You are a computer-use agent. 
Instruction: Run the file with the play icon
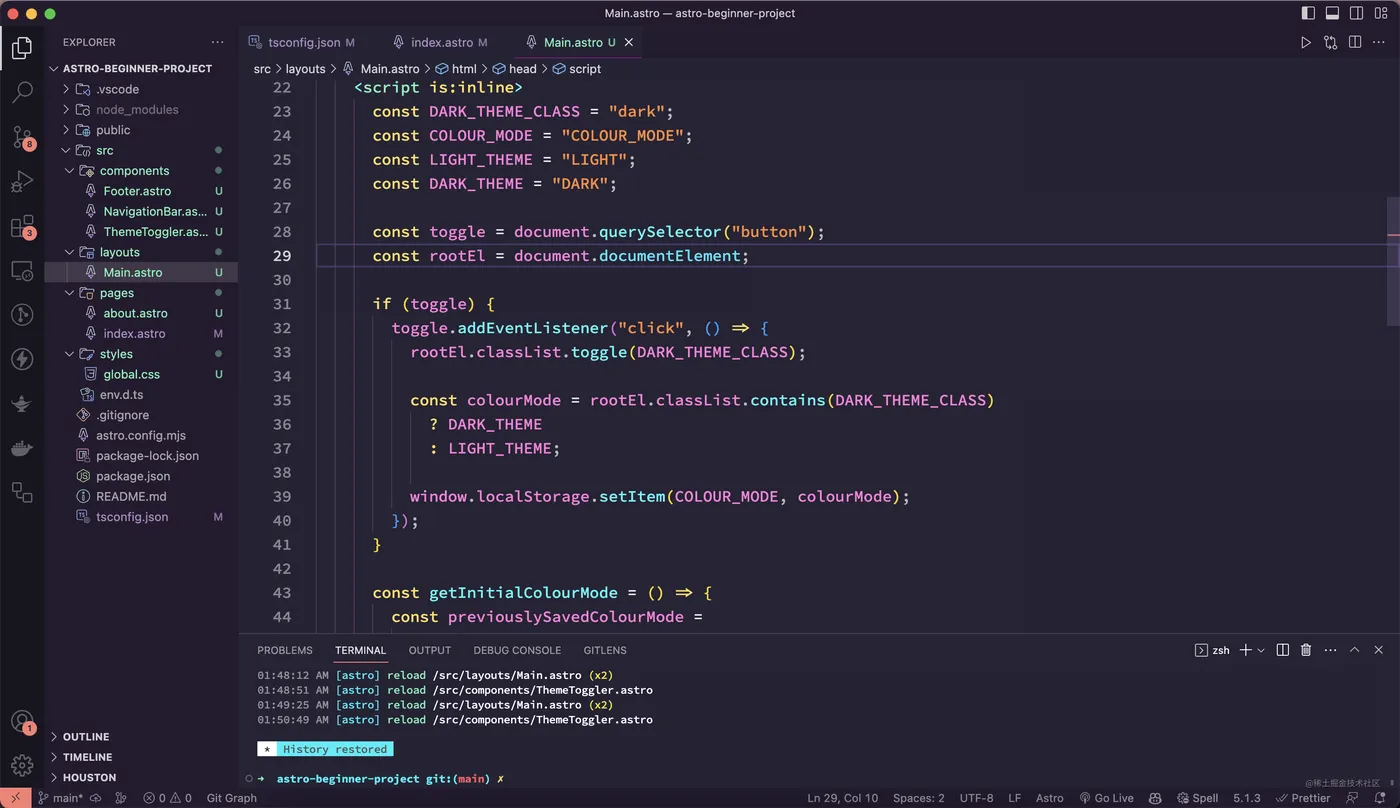pyautogui.click(x=1306, y=42)
